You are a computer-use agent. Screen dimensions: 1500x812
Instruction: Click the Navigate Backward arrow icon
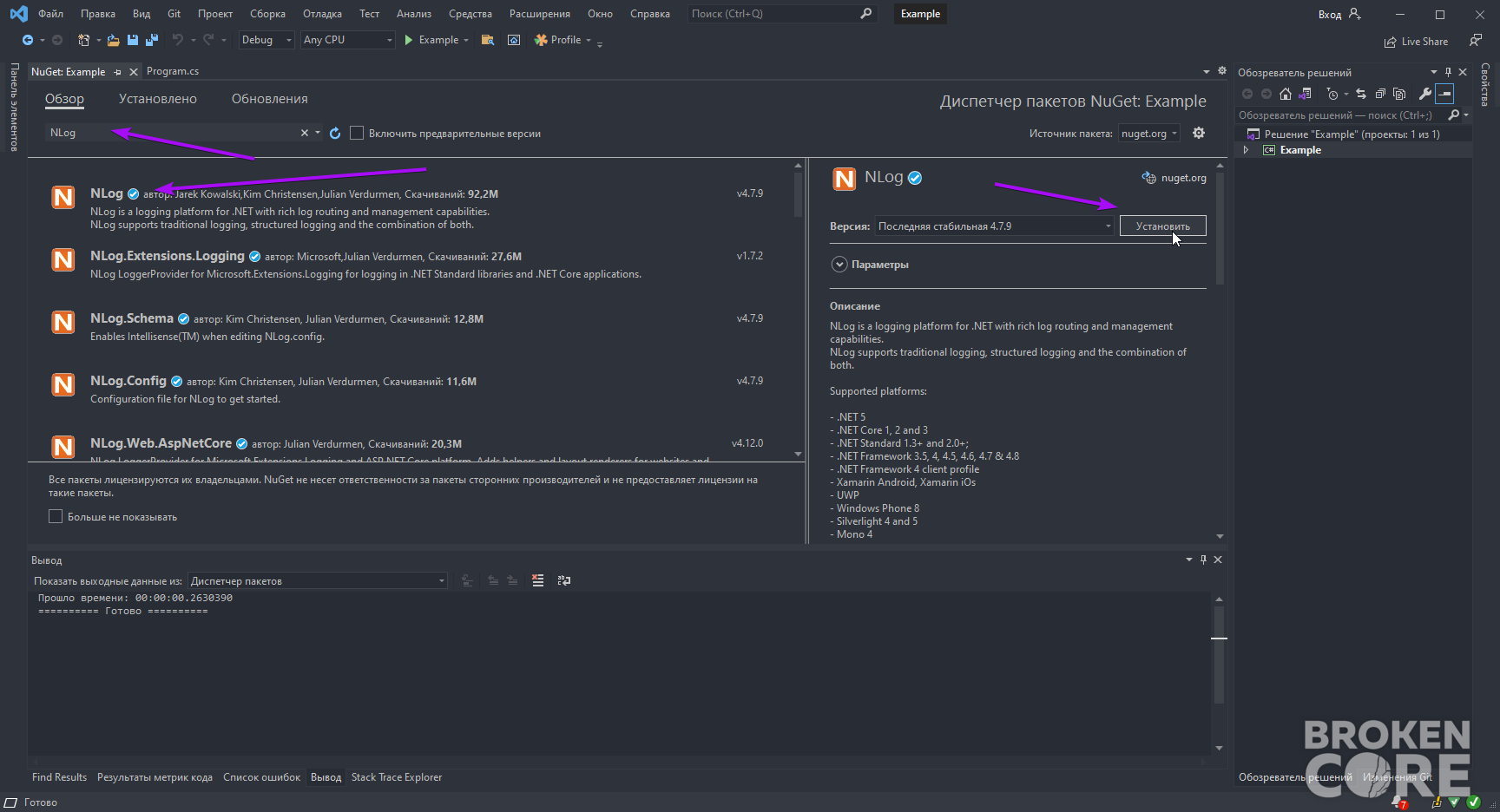[x=28, y=40]
